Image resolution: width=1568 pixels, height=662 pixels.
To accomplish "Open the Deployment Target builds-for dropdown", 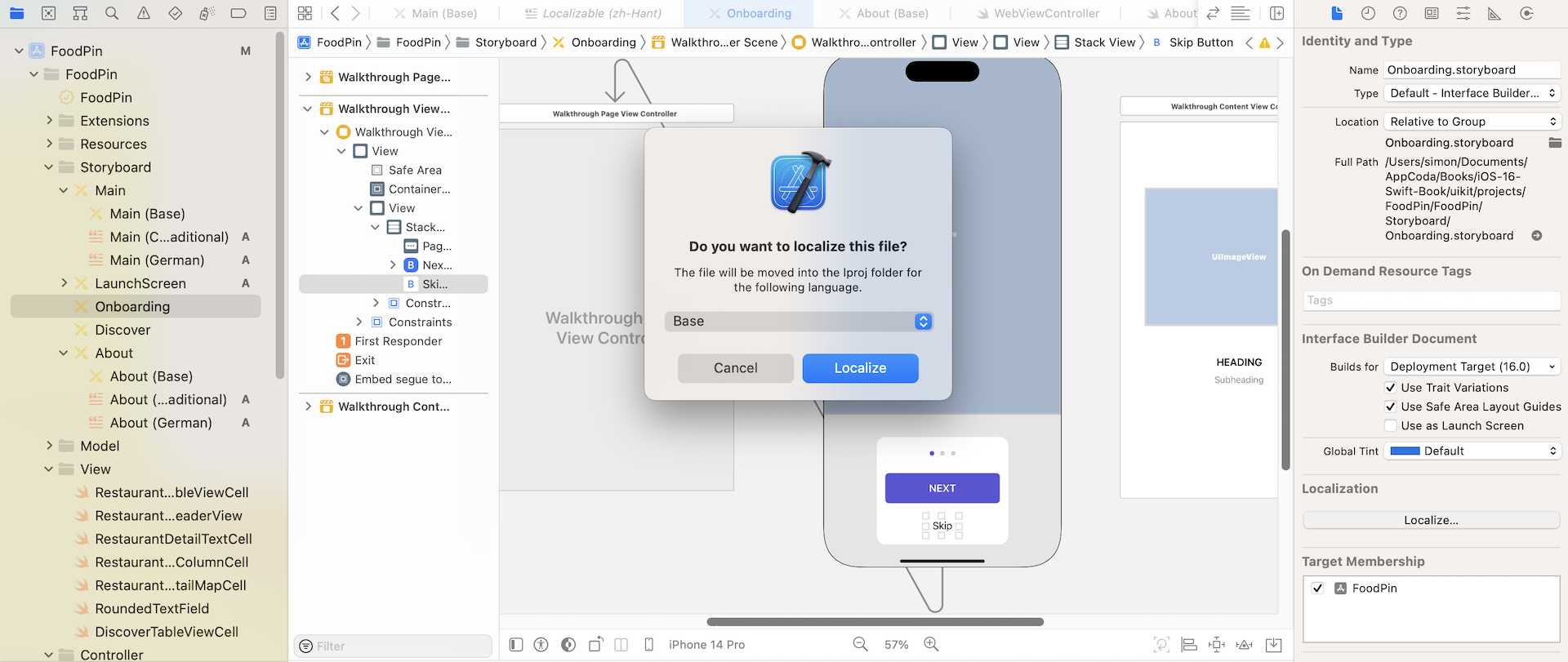I will coord(1472,367).
